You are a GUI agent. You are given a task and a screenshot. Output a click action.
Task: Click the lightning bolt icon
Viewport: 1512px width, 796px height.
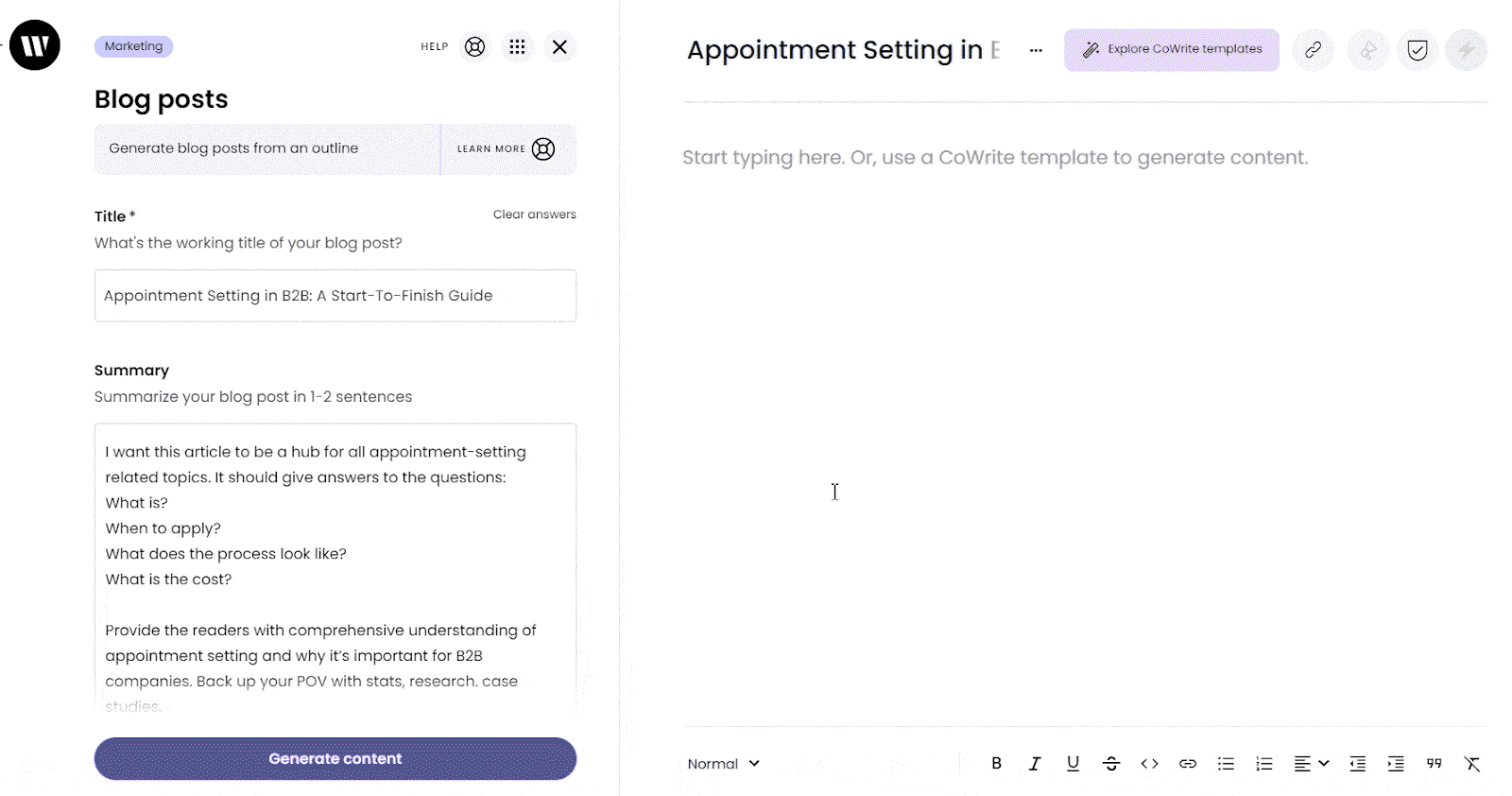tap(1466, 50)
